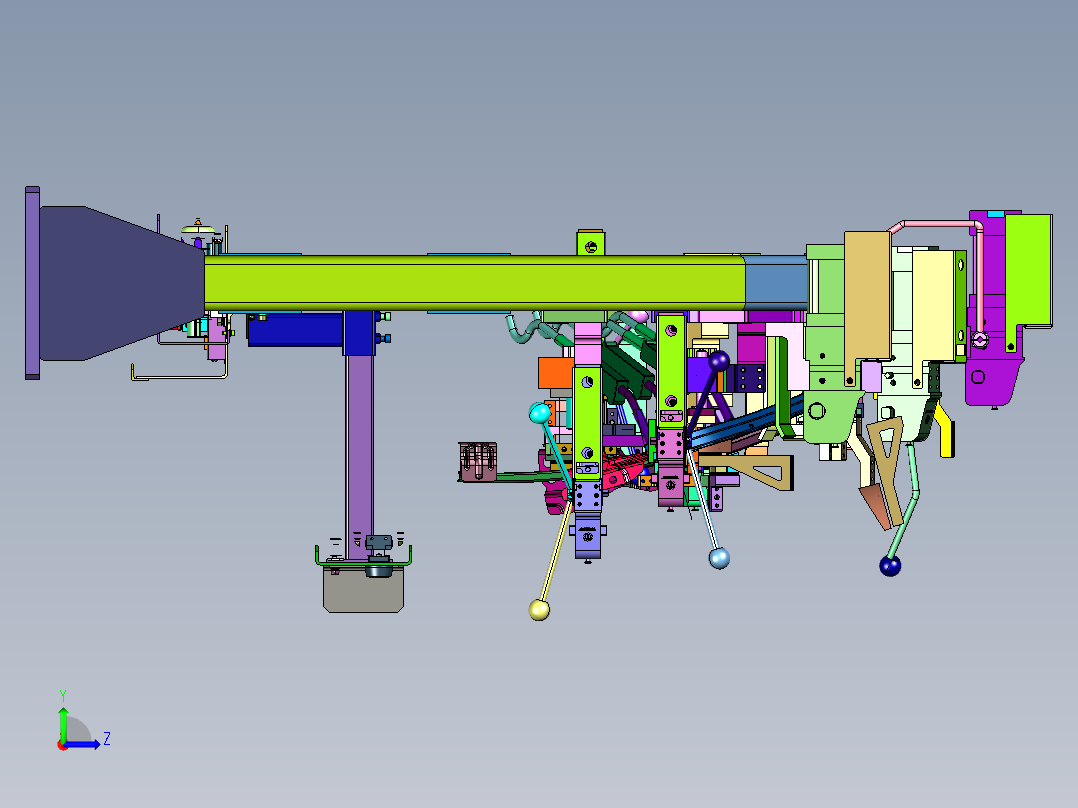Pick the yellow bracket at lower right
1078x808 pixels.
point(945,431)
